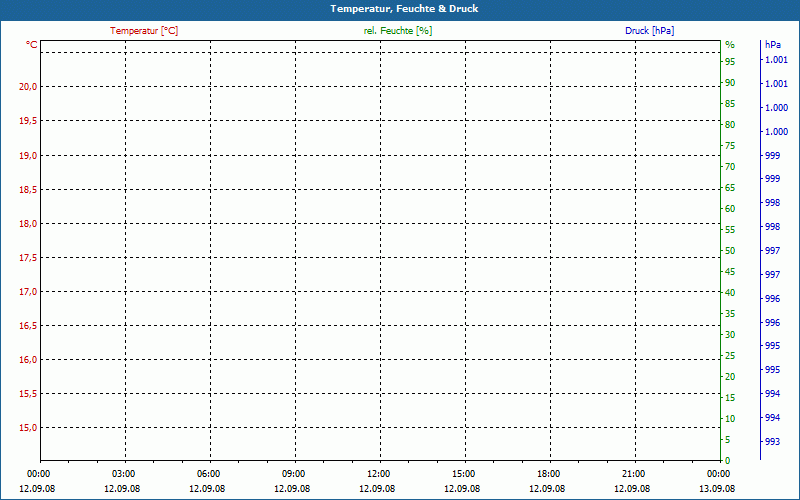
Task: Click the 21:00 time axis label
Action: (634, 474)
